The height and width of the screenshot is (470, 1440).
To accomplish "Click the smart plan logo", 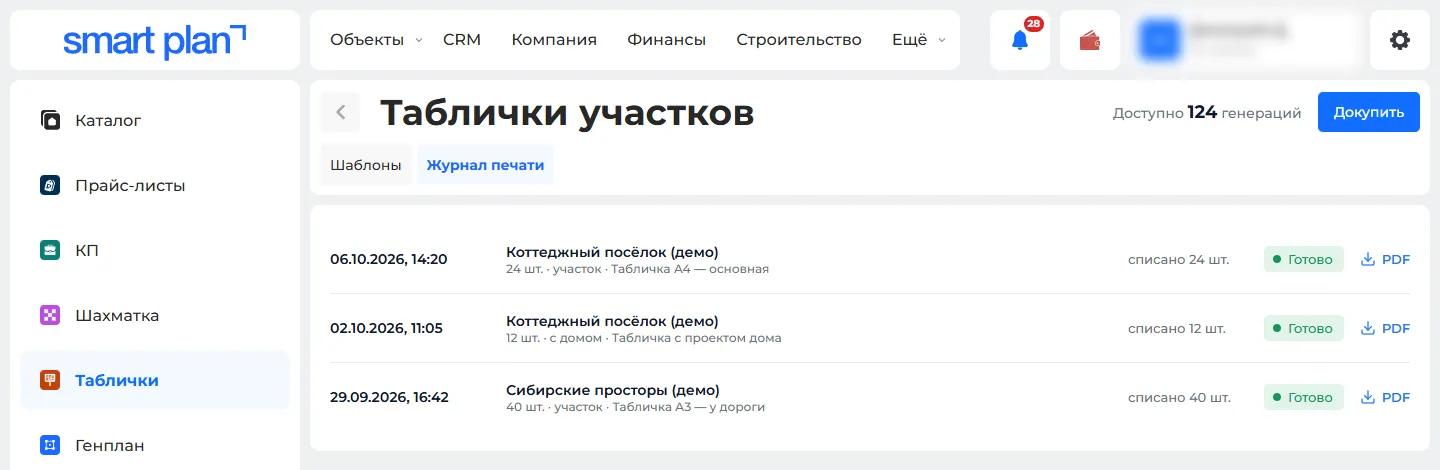I will tap(154, 40).
